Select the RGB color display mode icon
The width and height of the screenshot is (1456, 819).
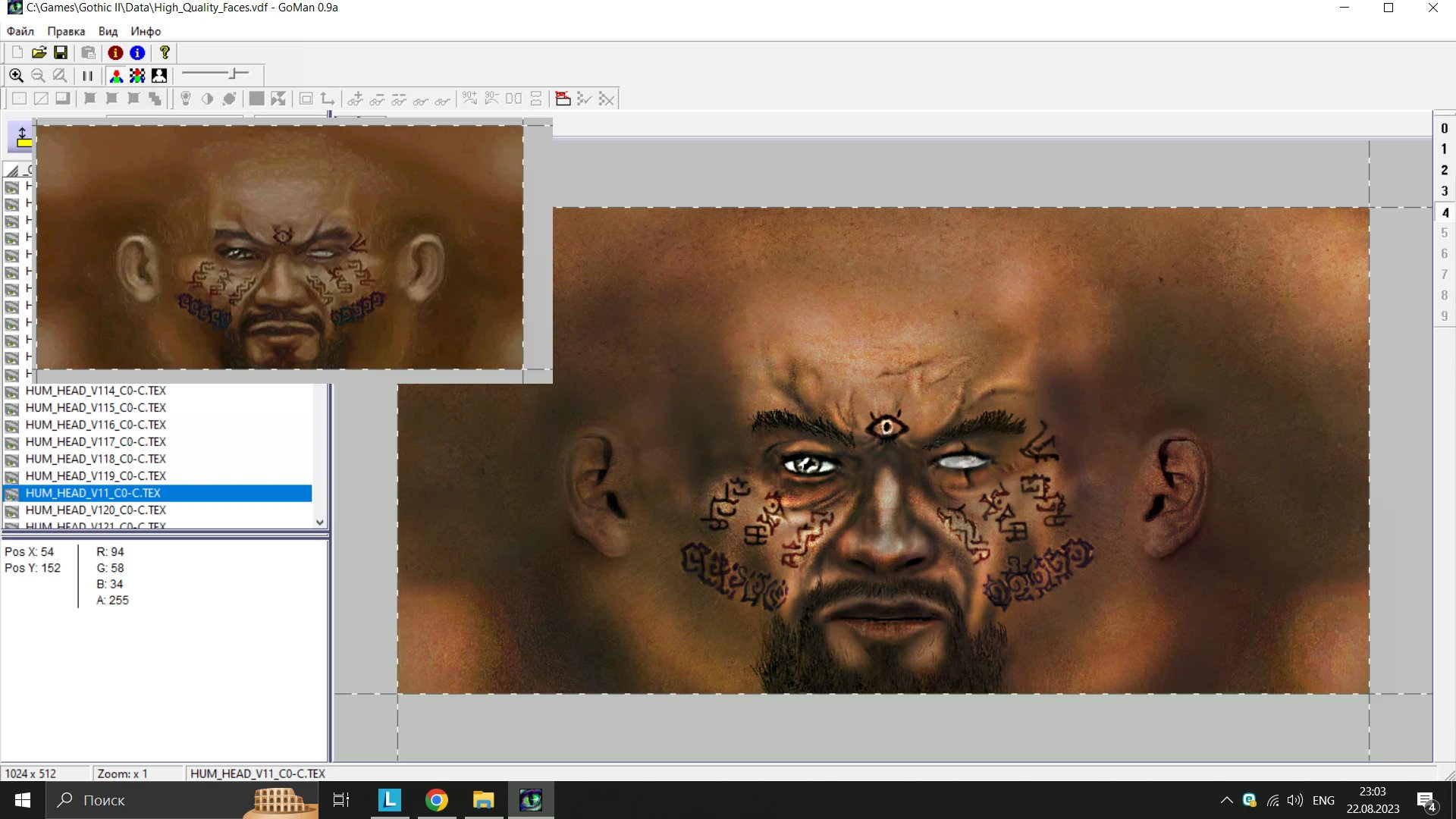116,76
